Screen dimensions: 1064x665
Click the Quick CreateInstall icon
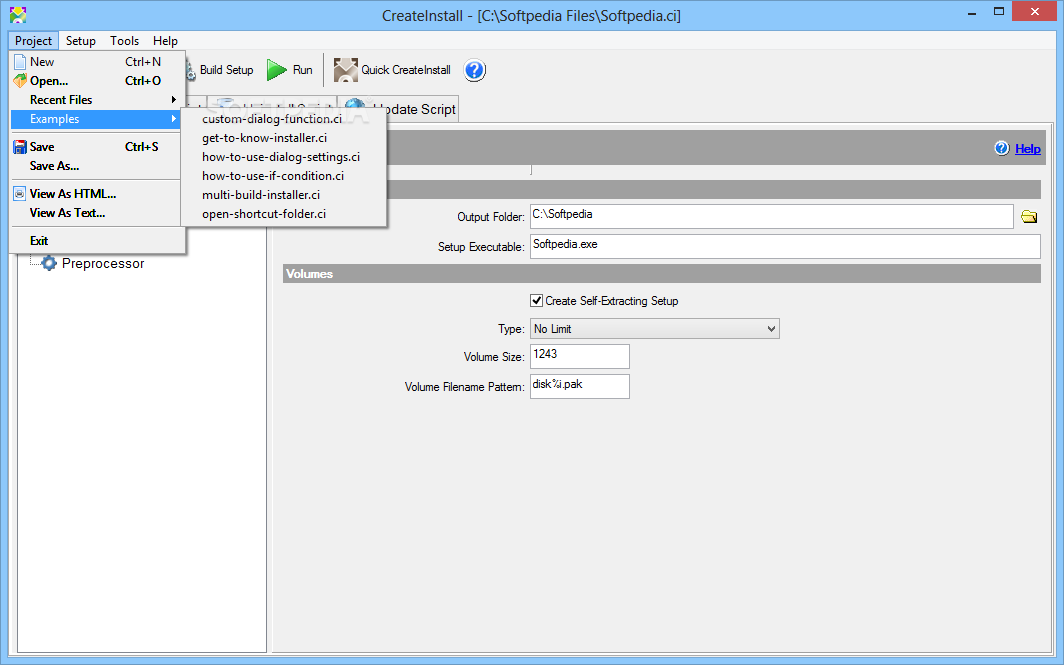tap(345, 70)
